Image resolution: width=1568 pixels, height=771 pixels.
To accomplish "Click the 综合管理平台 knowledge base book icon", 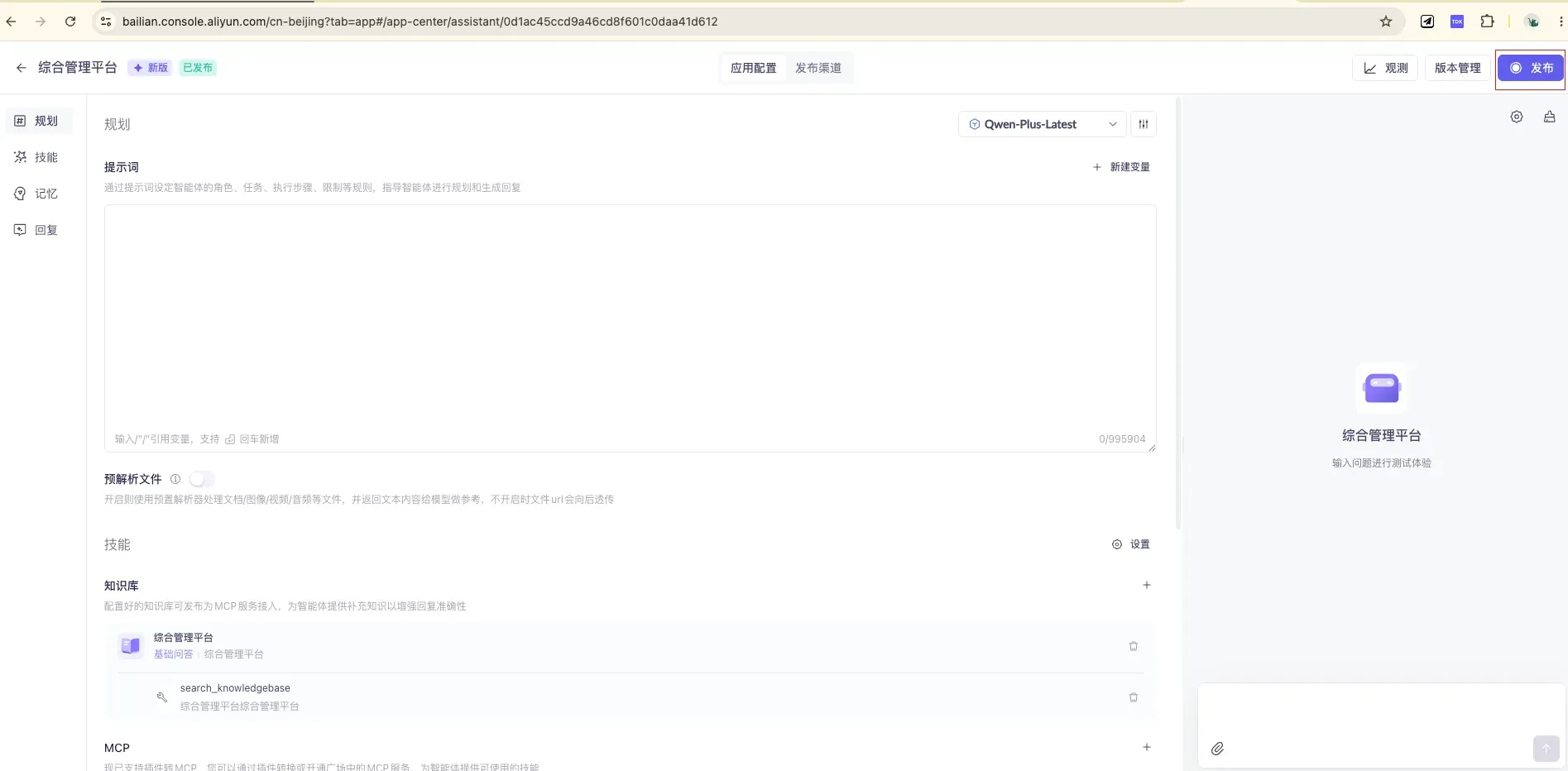I will 131,645.
